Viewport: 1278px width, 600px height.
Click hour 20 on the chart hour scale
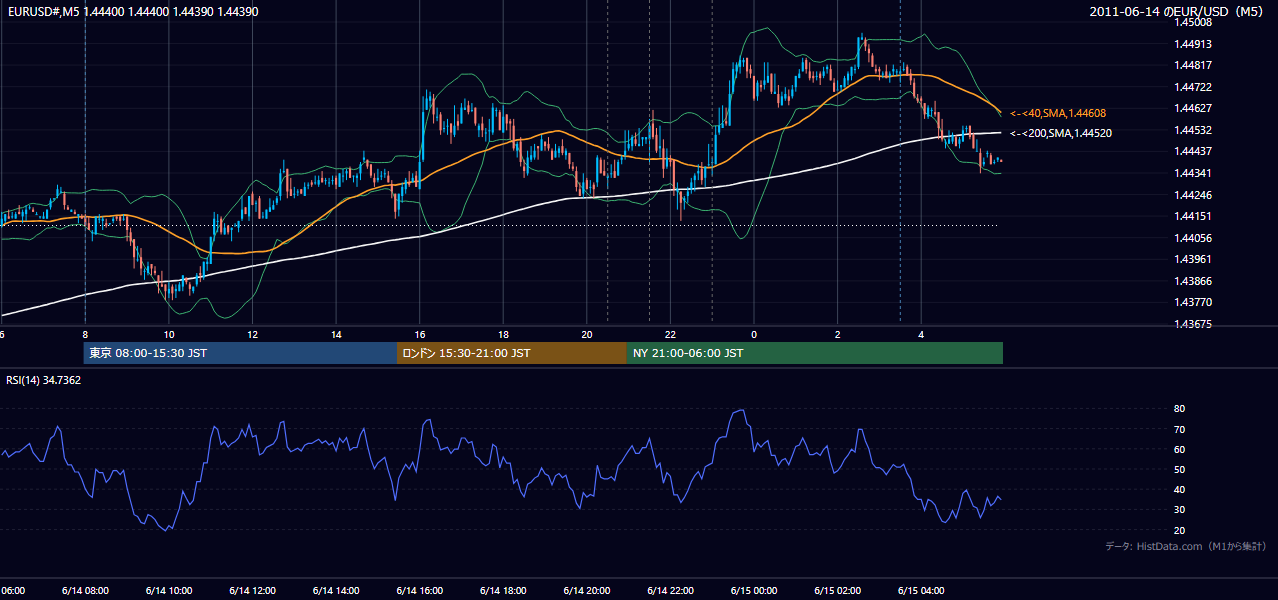587,334
